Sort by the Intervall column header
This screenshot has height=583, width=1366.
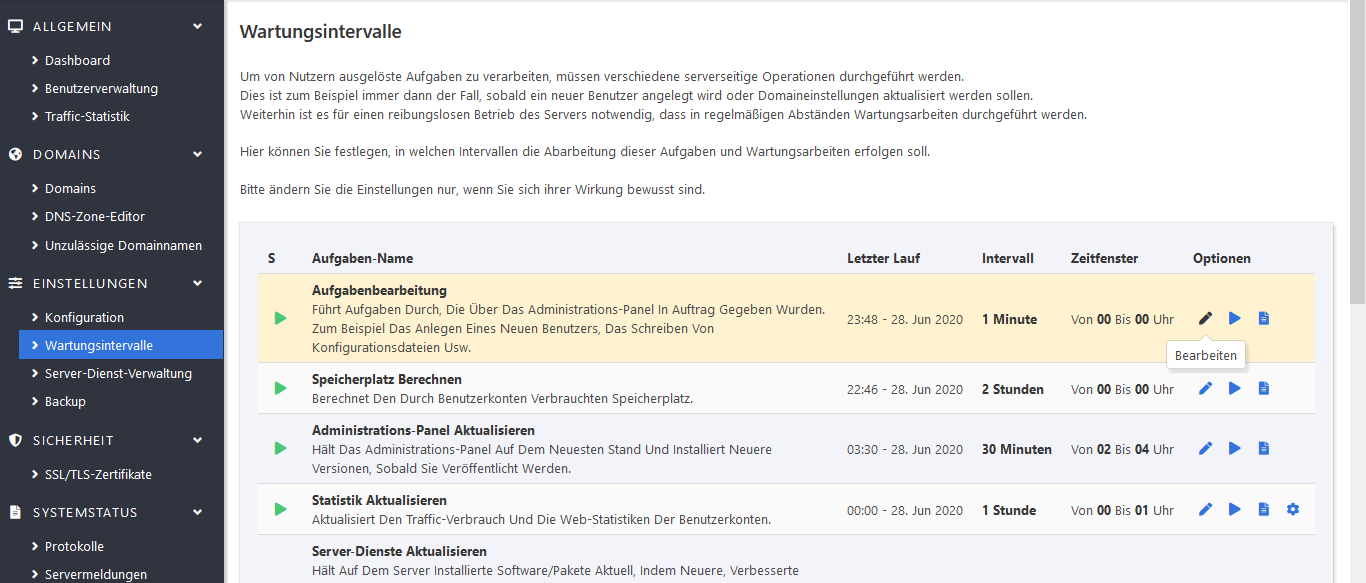point(1007,258)
